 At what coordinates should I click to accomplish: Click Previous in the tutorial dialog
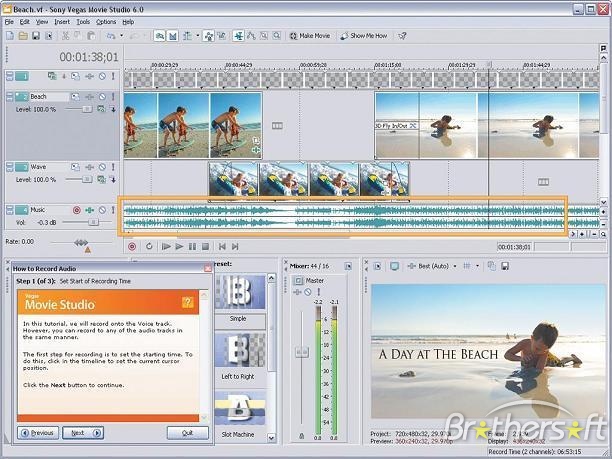click(38, 433)
